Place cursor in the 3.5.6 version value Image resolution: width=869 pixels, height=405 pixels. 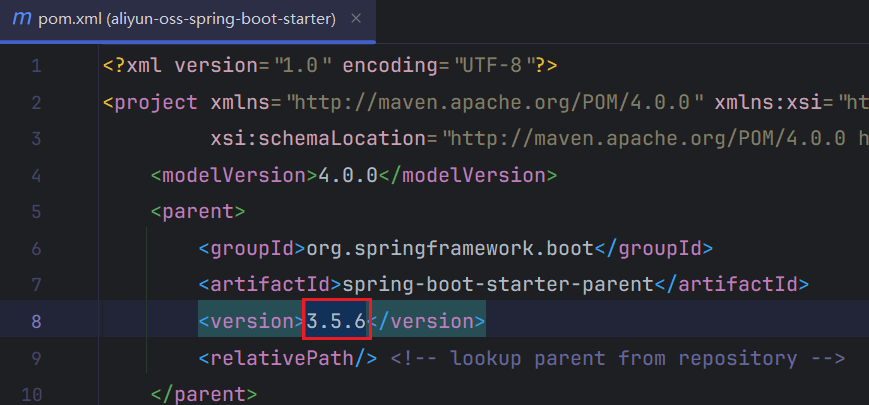(338, 322)
